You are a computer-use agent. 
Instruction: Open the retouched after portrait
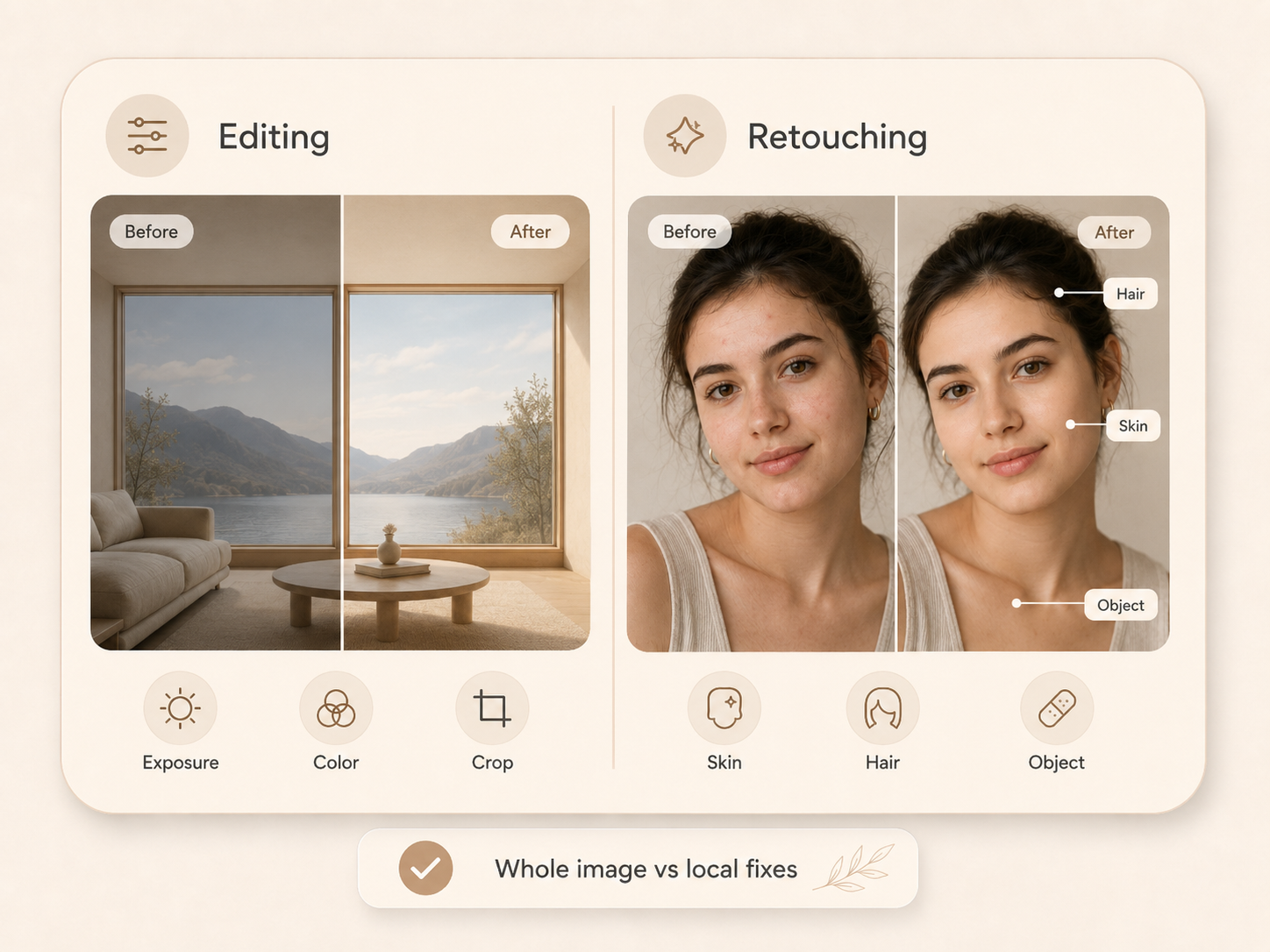point(1033,423)
